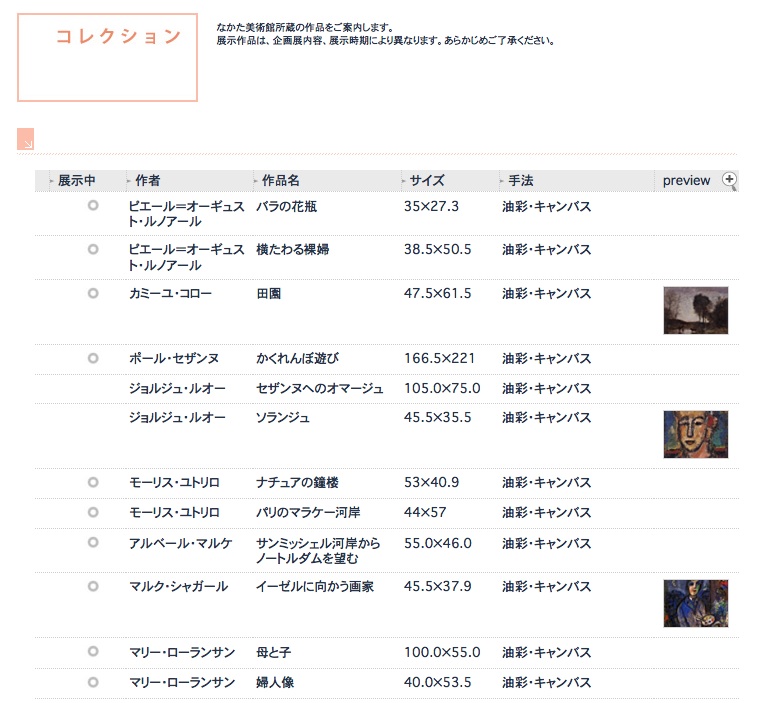Viewport: 768px width, 703px height.
Task: Select the title イーゼルに向かう画家
Action: pyautogui.click(x=315, y=586)
